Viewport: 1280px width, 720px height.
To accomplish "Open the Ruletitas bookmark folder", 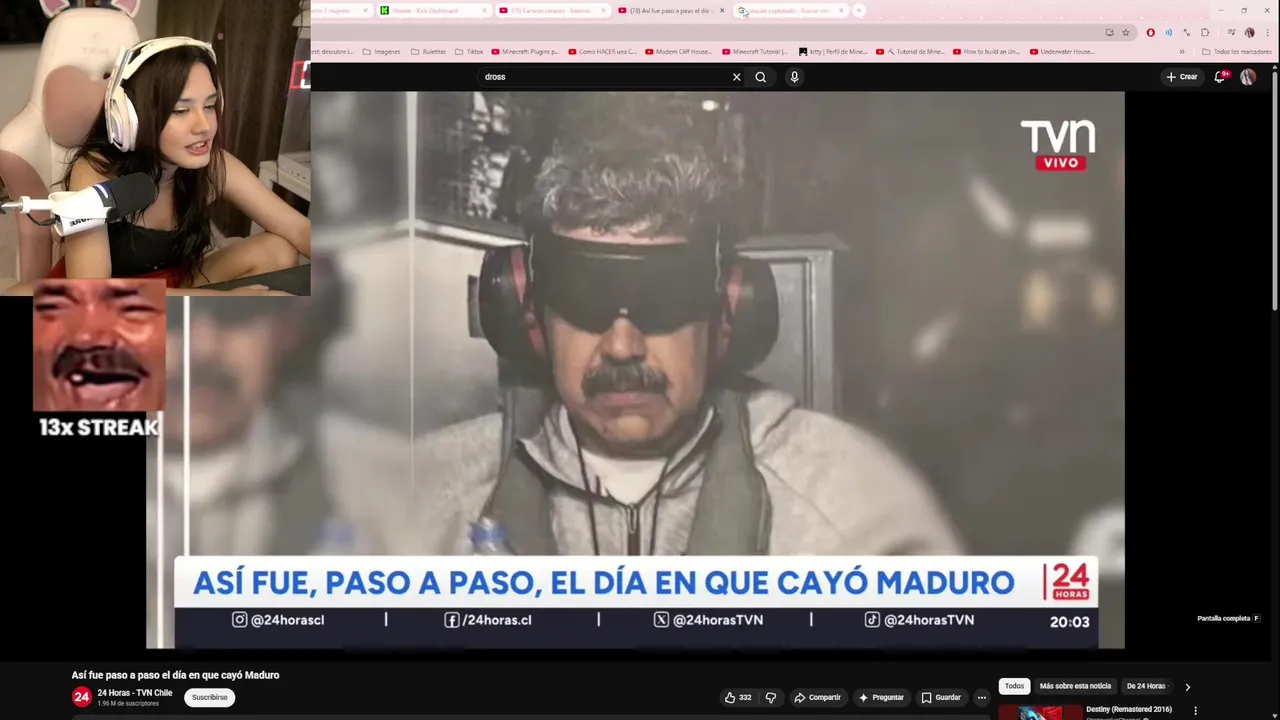I will 429,51.
